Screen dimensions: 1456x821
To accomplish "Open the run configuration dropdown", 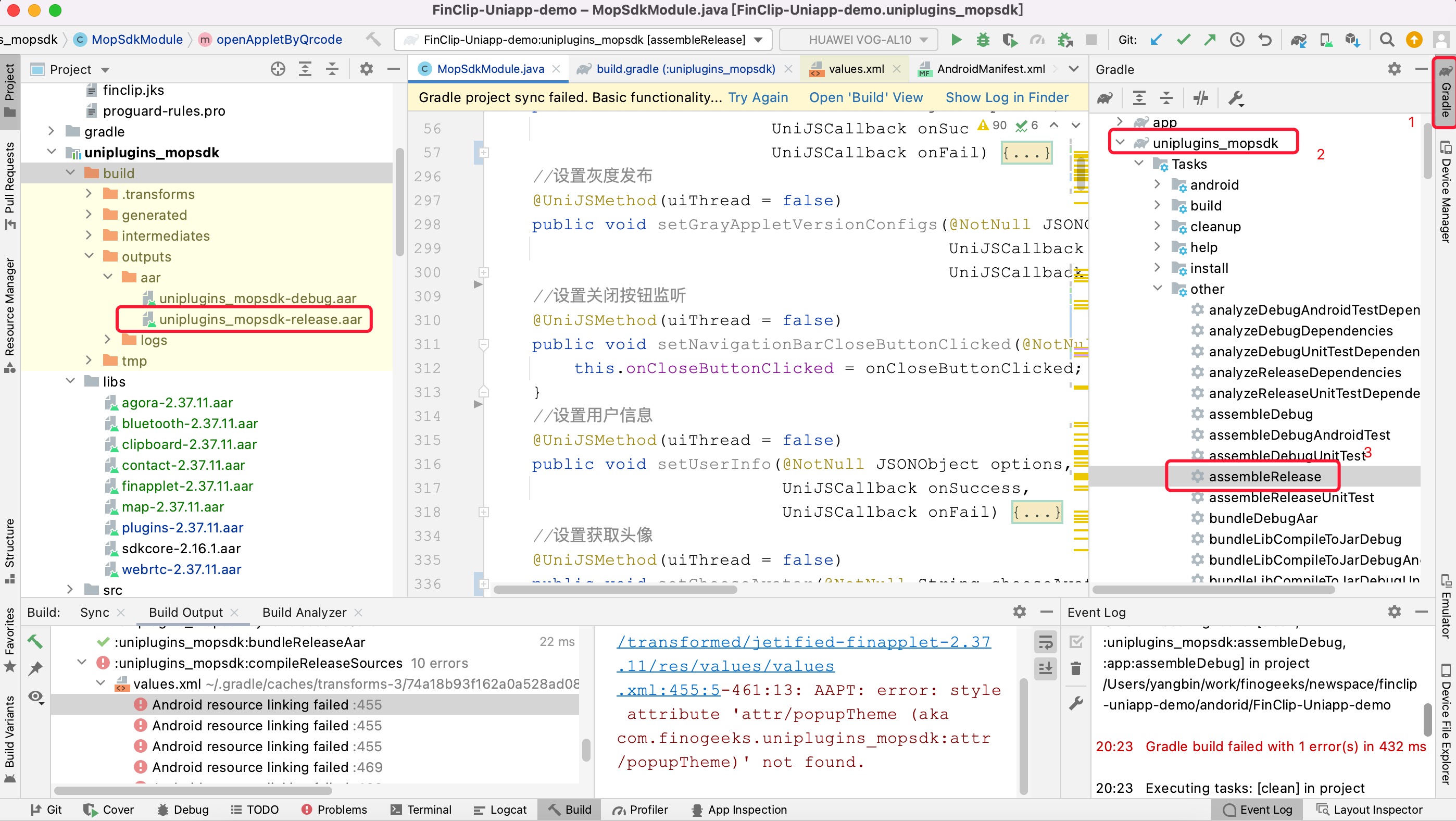I will pos(583,40).
